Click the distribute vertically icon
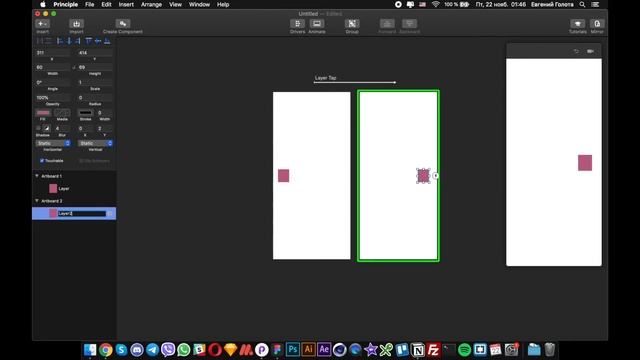Screen dimensions: 640x360 49,41
